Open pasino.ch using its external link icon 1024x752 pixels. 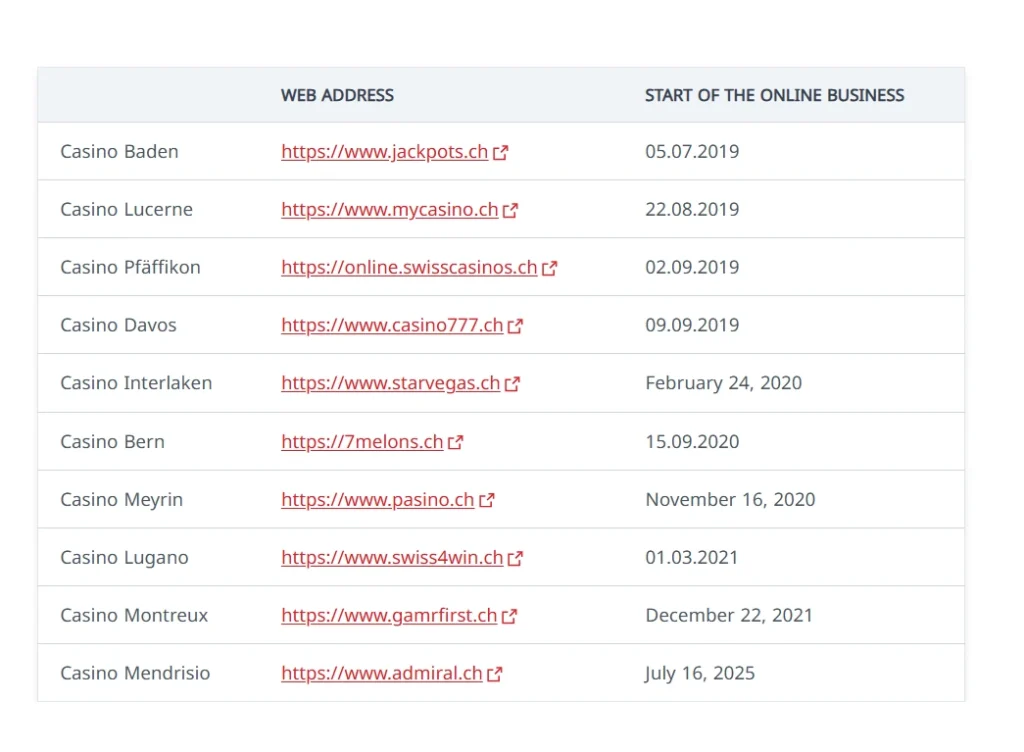[x=488, y=499]
